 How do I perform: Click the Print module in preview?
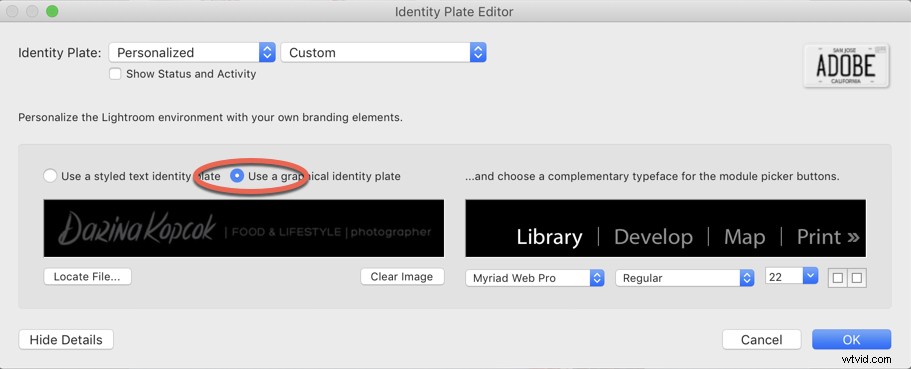click(828, 237)
